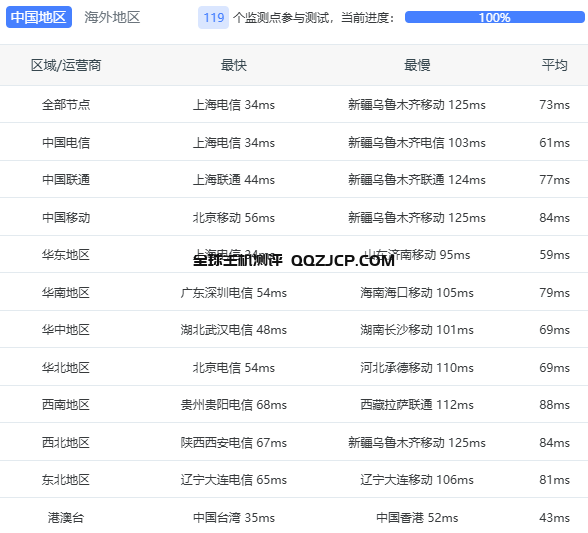Click the 平均 column header
This screenshot has height=533, width=588.
pyautogui.click(x=554, y=65)
